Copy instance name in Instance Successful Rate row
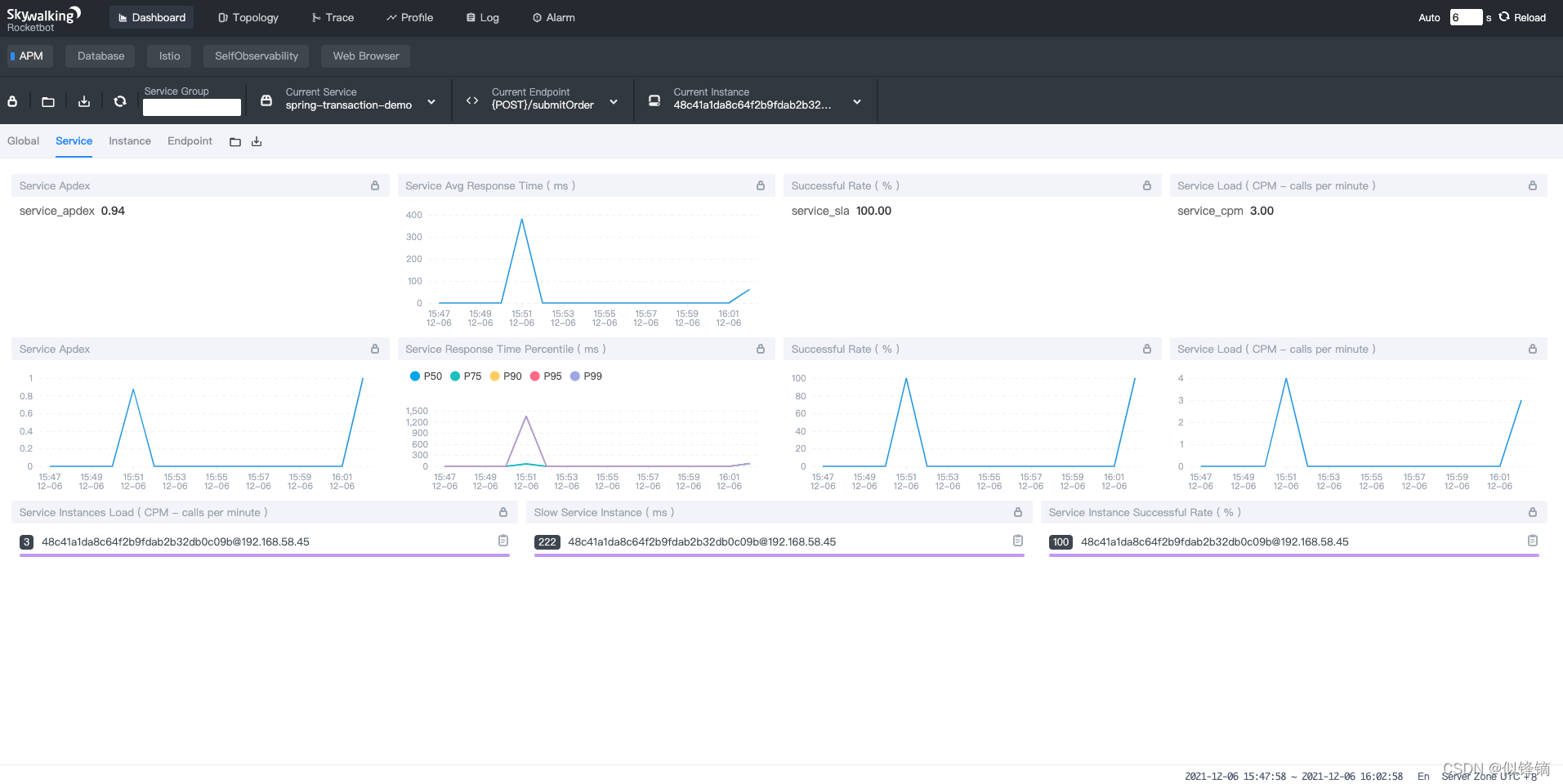The height and width of the screenshot is (784, 1563). click(1533, 541)
